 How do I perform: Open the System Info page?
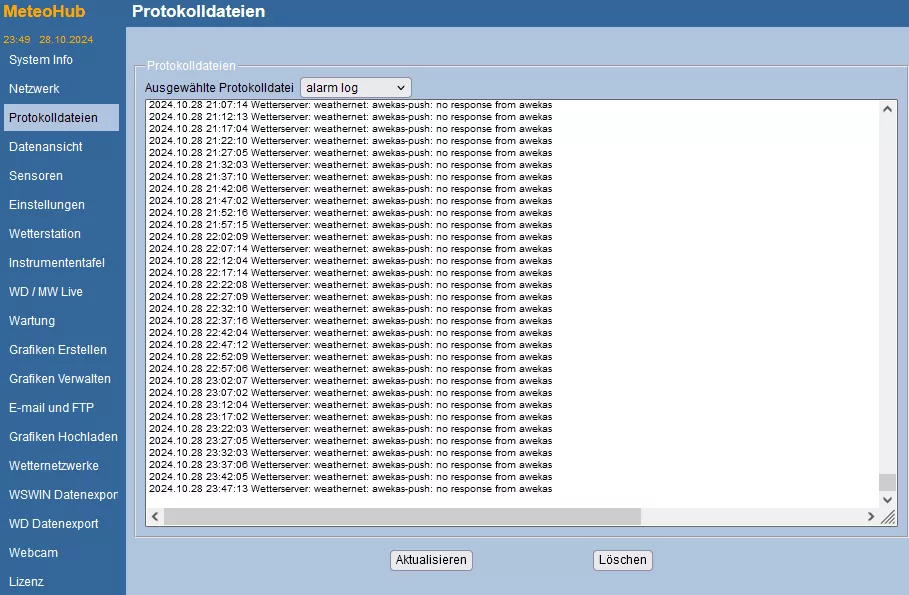tap(41, 60)
